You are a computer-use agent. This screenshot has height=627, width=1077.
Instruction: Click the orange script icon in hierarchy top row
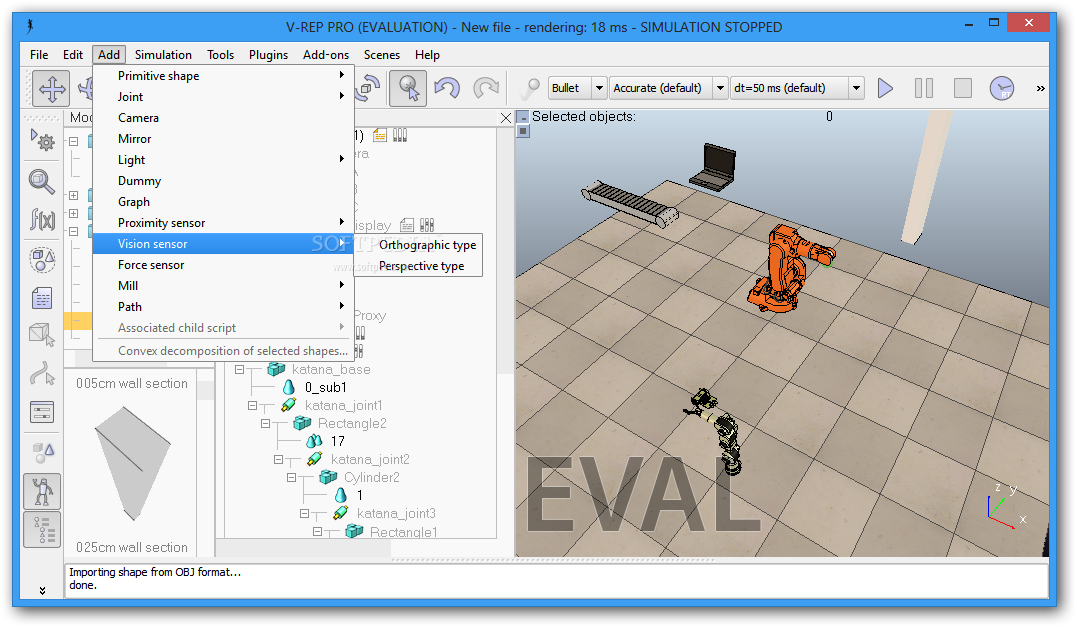coord(379,135)
